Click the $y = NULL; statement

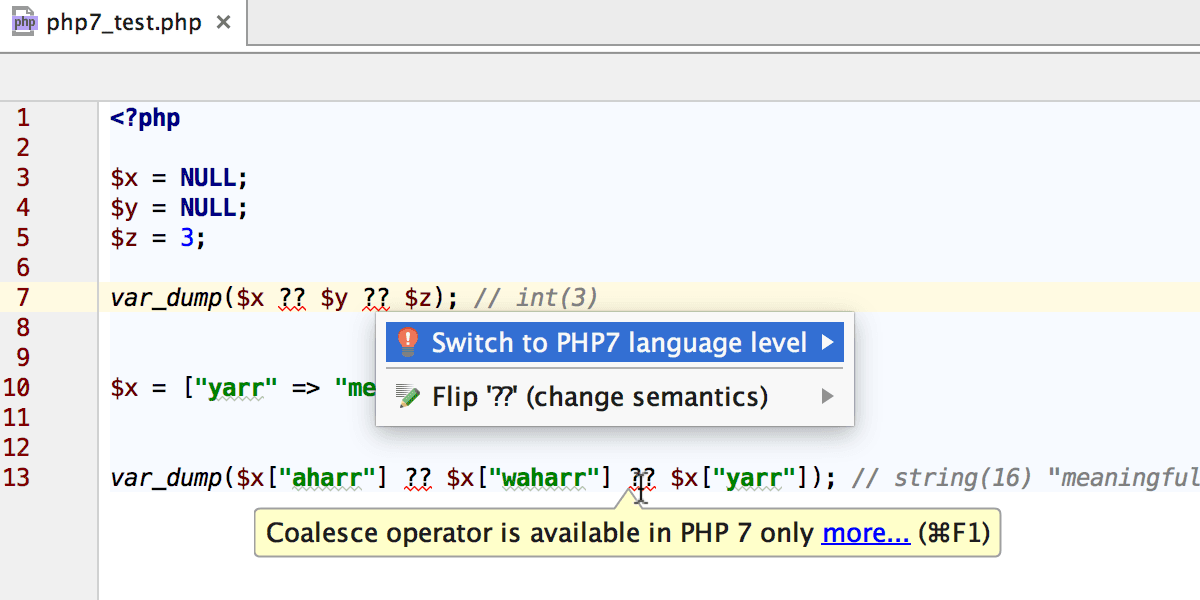[179, 208]
